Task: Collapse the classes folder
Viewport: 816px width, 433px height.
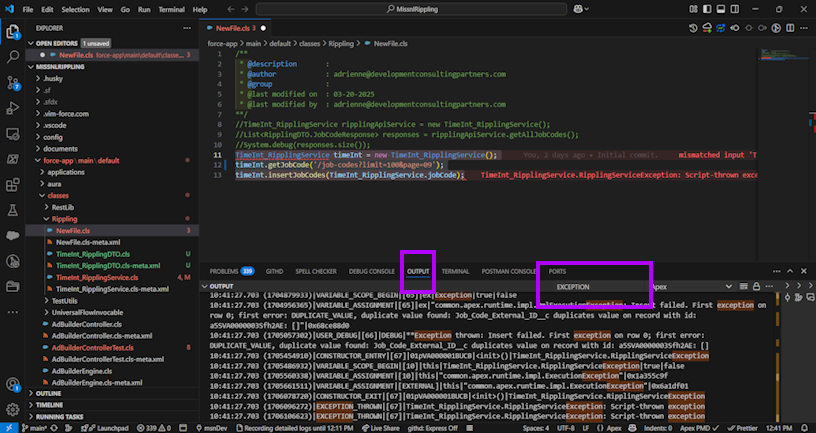Action: (x=58, y=195)
